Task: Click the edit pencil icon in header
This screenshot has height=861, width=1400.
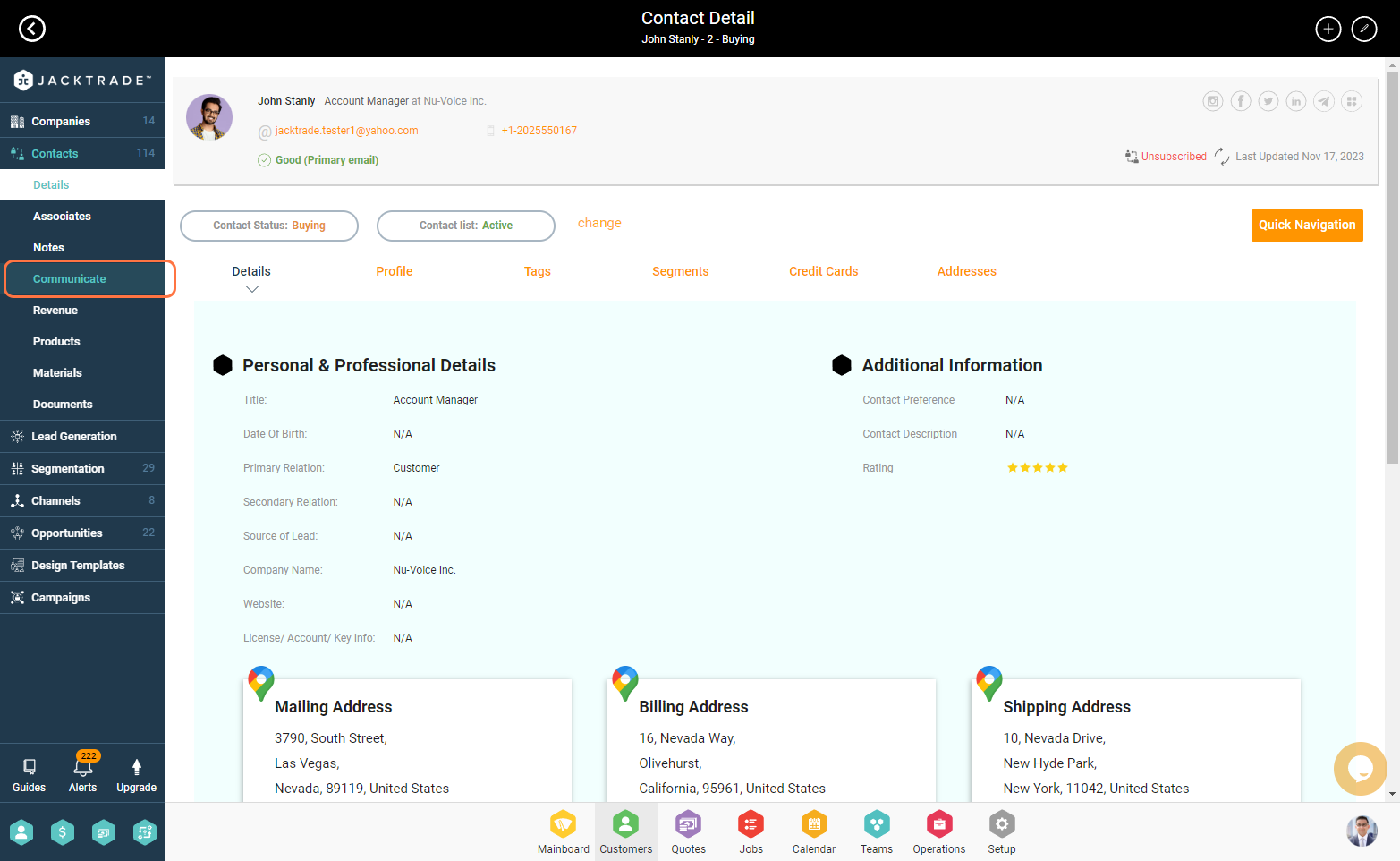Action: tap(1364, 29)
